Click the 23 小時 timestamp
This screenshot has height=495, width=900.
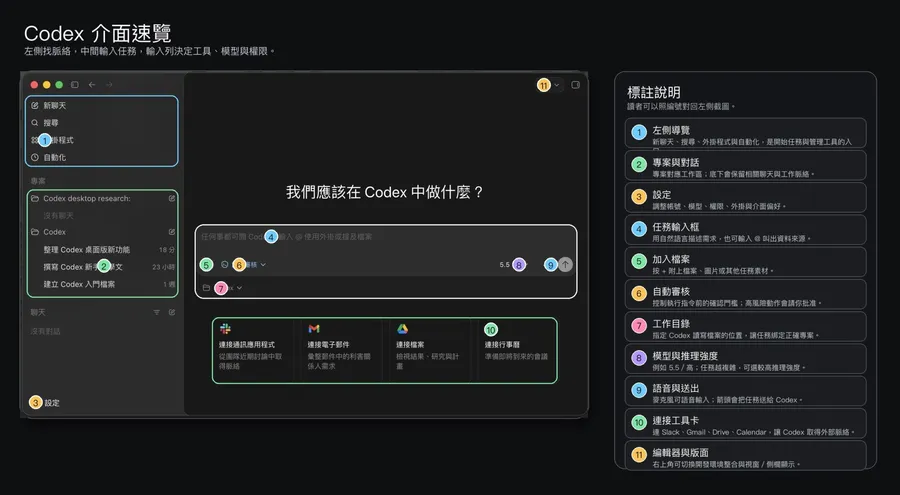164,267
